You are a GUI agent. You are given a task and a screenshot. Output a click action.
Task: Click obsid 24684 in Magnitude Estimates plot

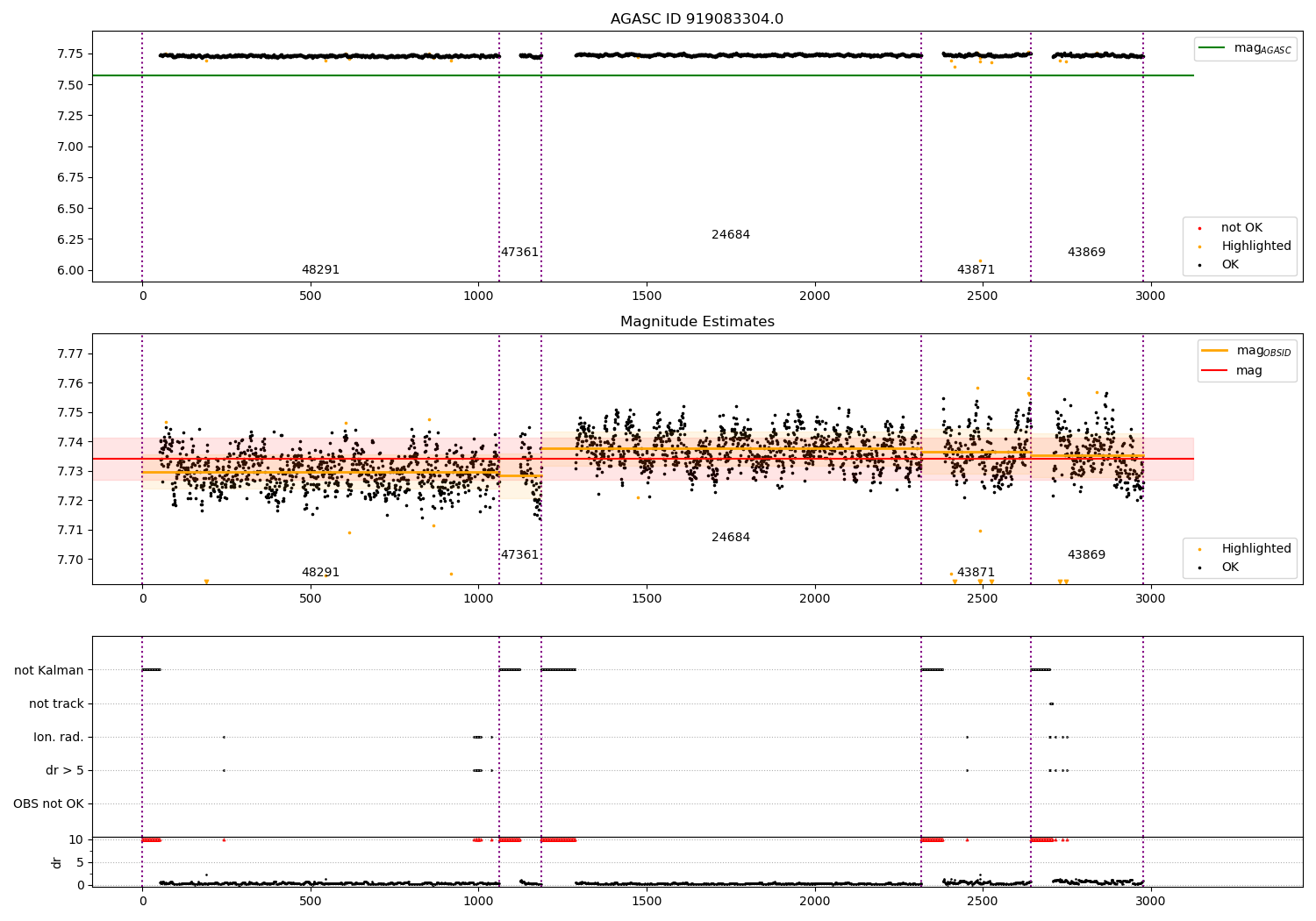pos(731,538)
